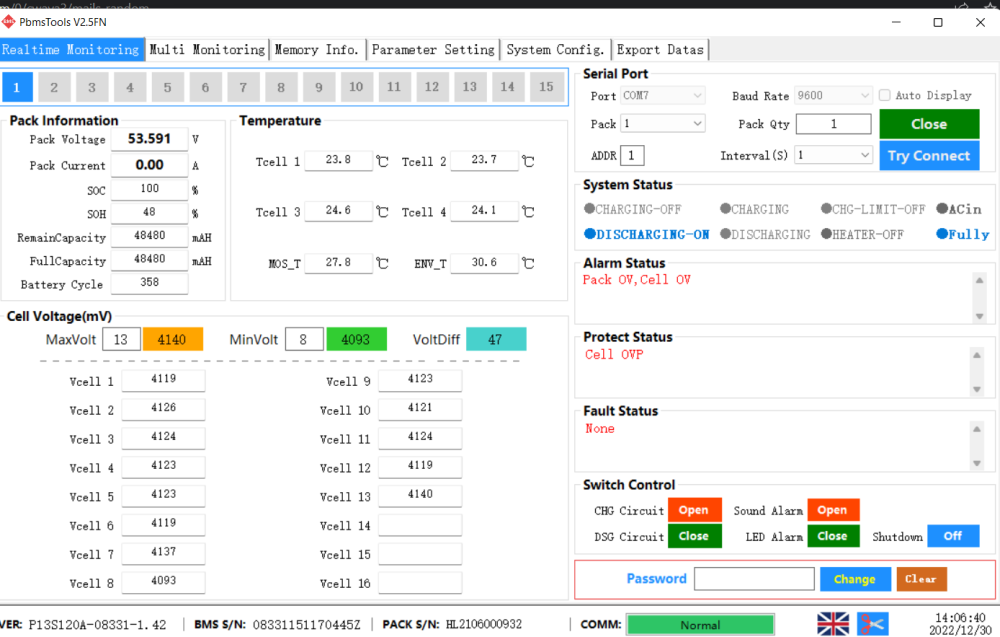
Task: Switch to Realtime Monitoring tab
Action: tap(71, 49)
